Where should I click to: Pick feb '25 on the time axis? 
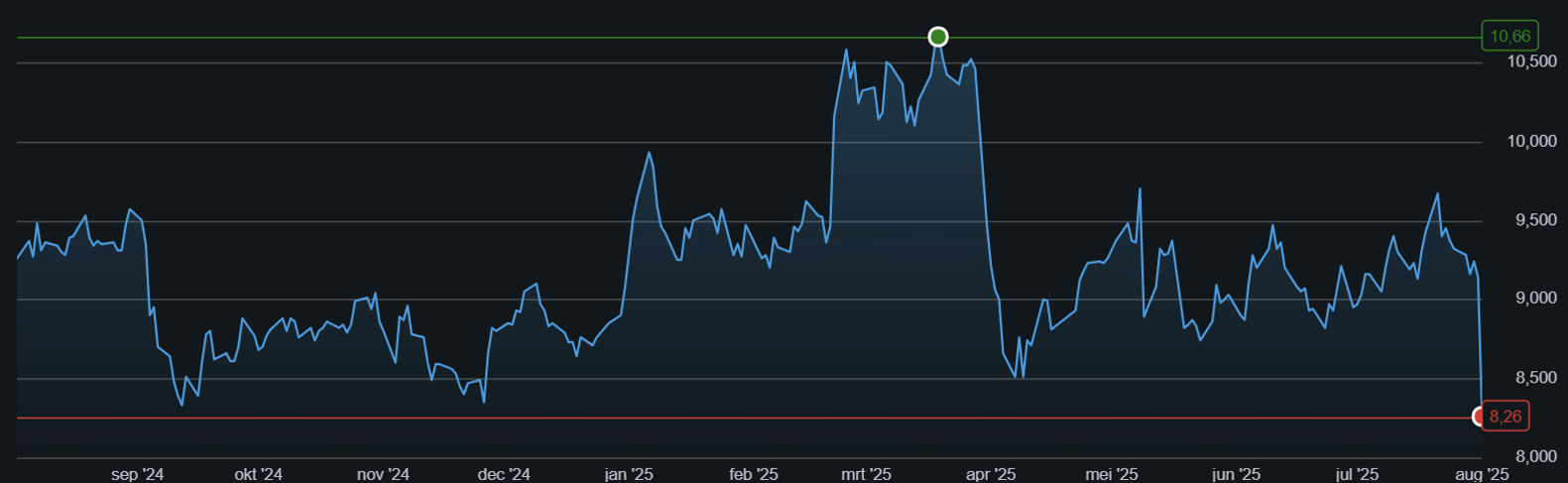click(x=754, y=474)
